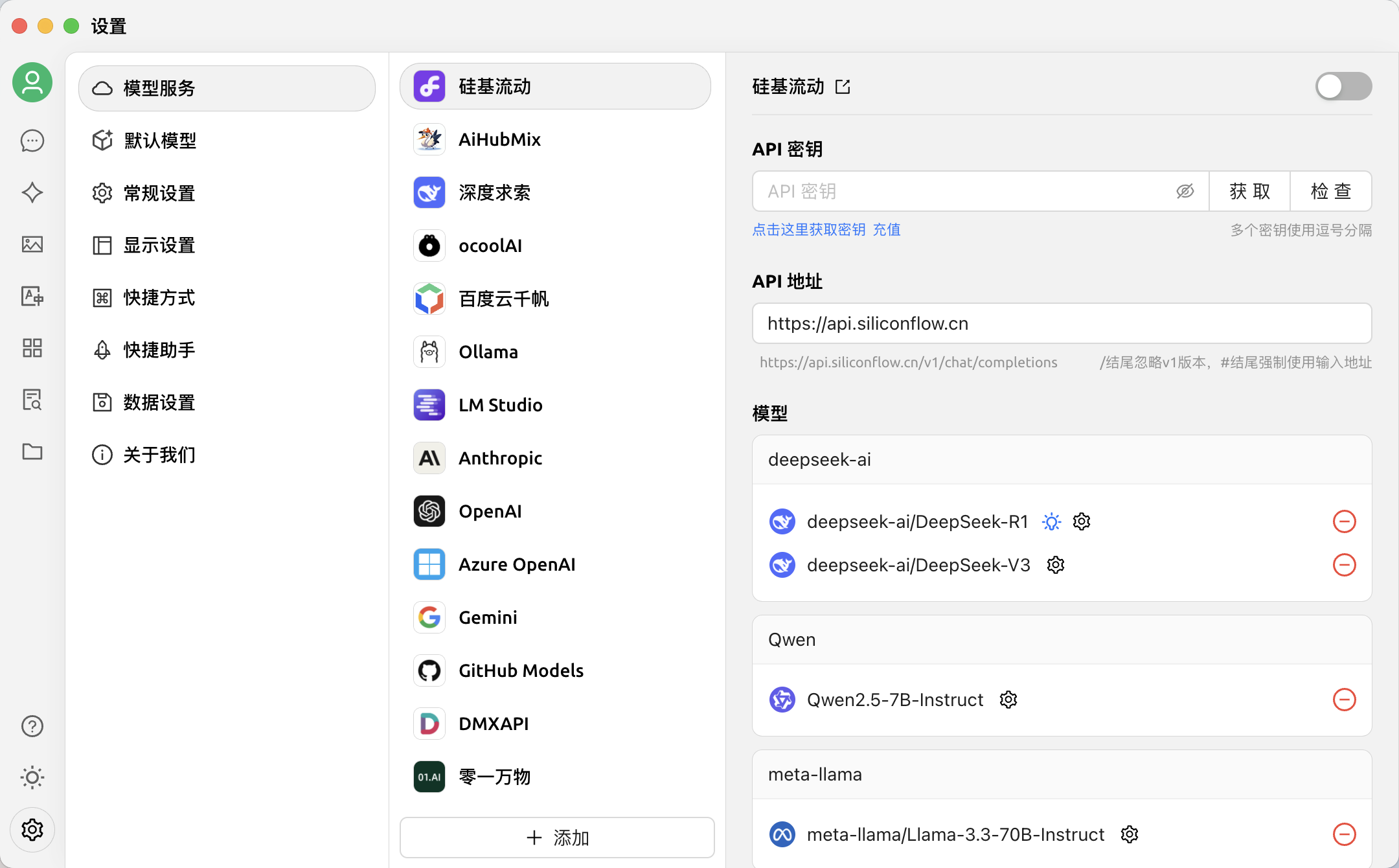Open 数据设置 settings section
This screenshot has width=1399, height=868.
point(227,402)
